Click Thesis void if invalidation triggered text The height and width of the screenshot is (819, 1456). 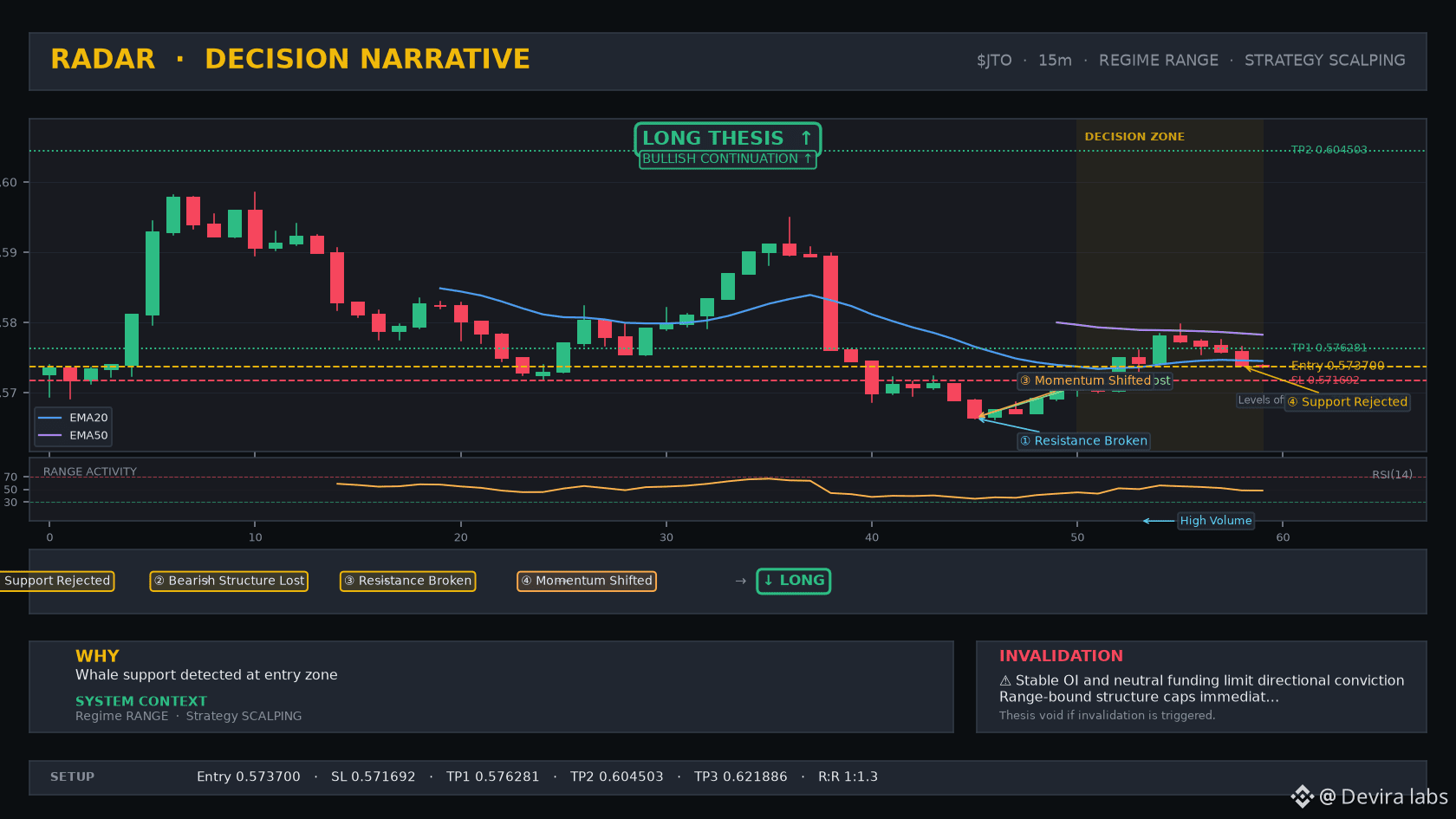pos(1107,716)
